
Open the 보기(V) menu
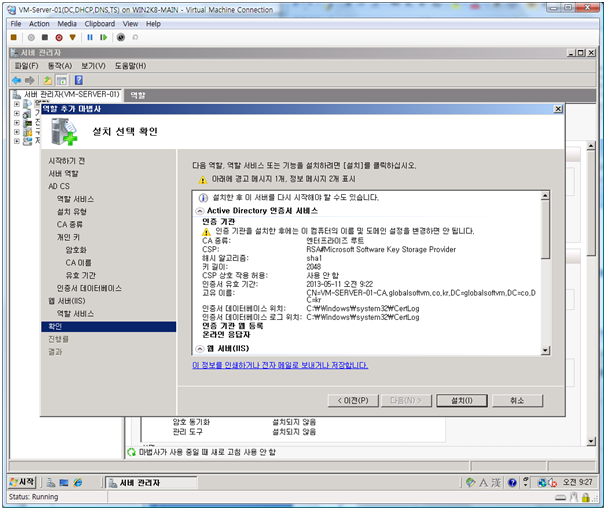coord(93,66)
